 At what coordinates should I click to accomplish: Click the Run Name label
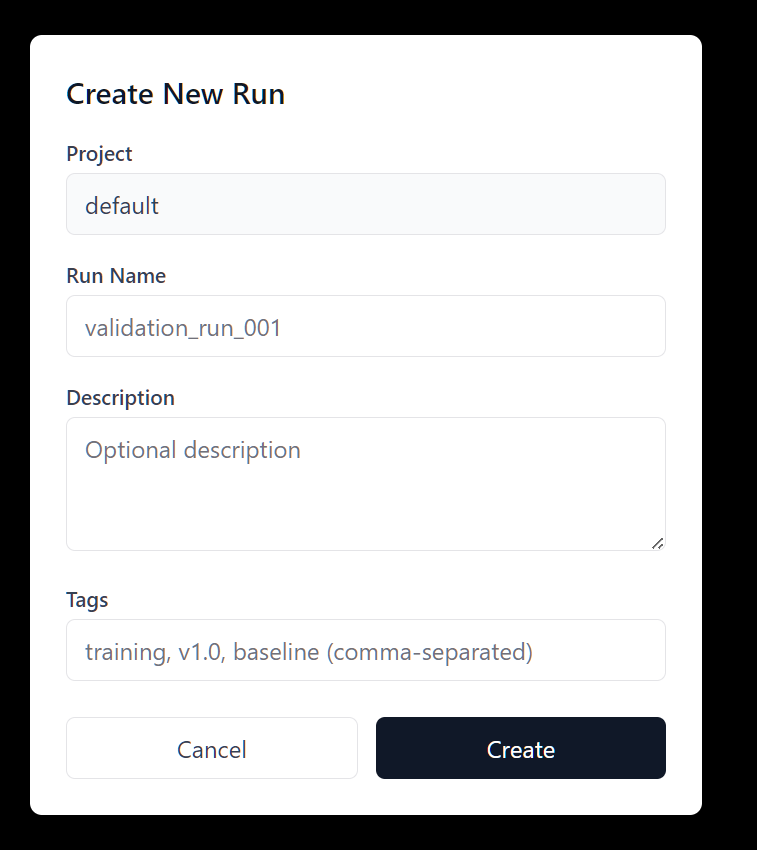click(x=115, y=276)
